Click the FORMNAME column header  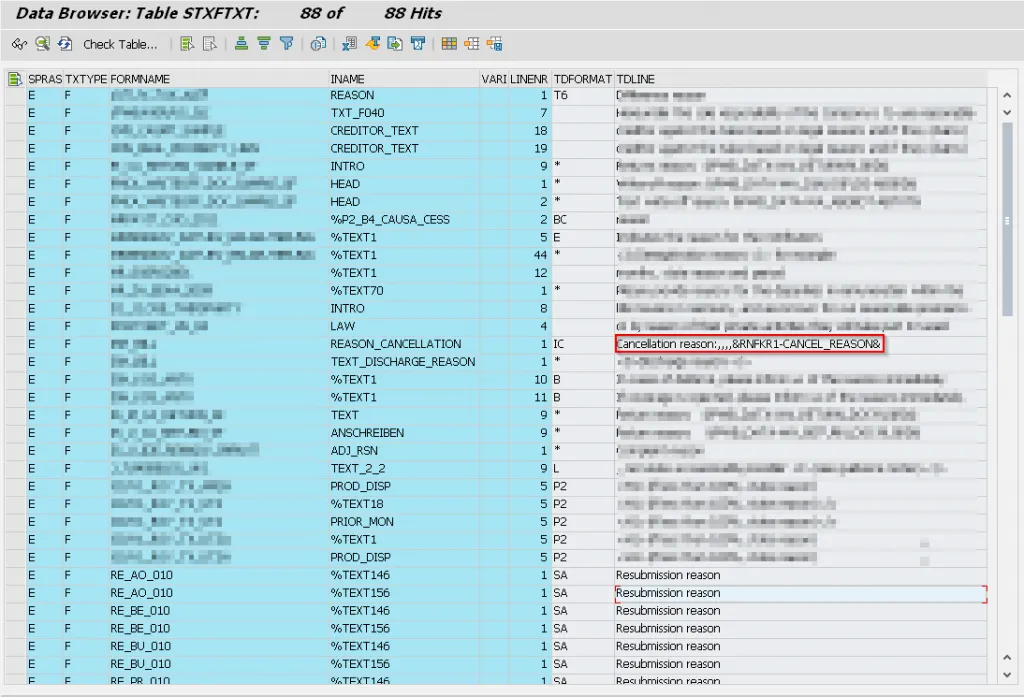pos(140,79)
